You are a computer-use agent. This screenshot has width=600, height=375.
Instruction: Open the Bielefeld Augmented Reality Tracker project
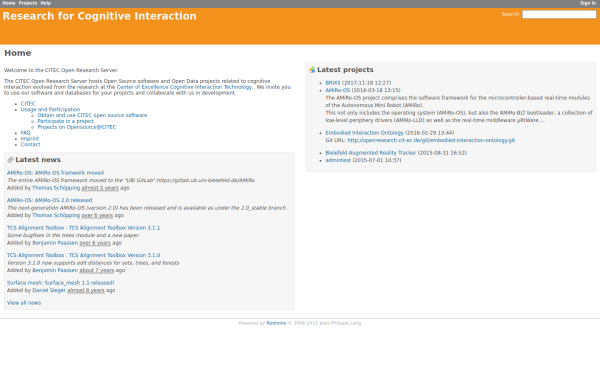point(370,153)
